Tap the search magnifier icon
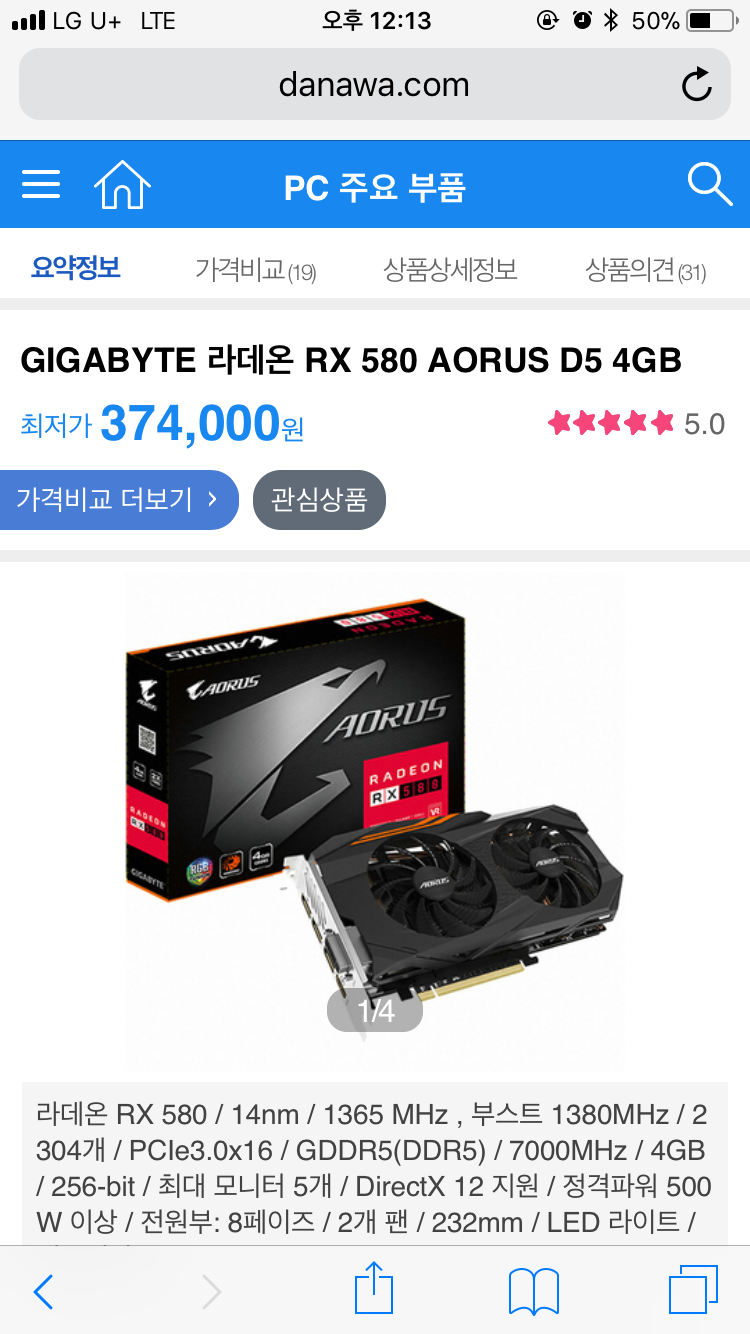This screenshot has height=1334, width=750. [x=710, y=184]
